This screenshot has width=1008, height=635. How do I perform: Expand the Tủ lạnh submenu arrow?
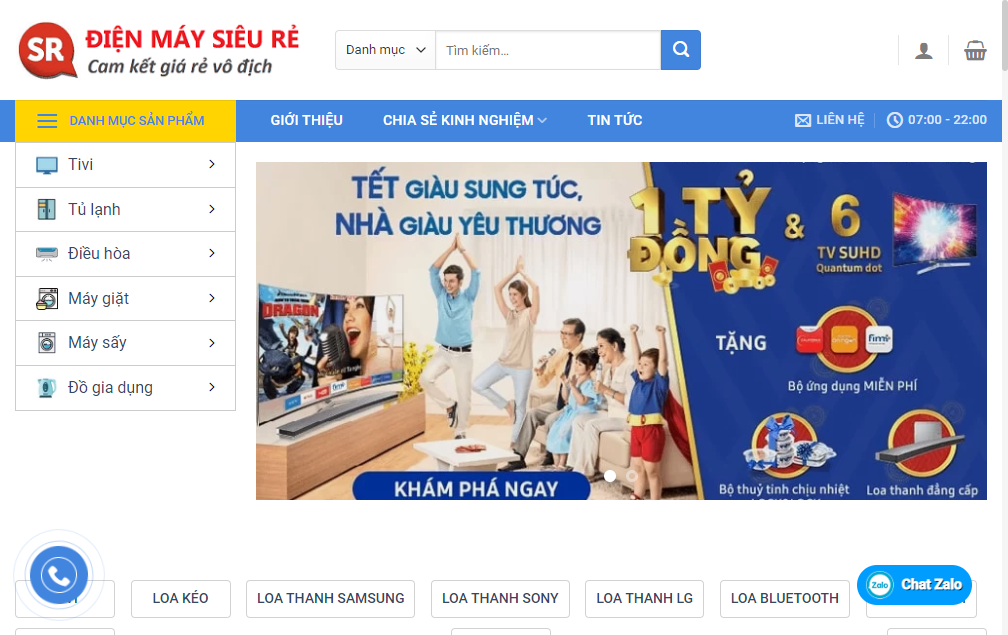(x=212, y=209)
